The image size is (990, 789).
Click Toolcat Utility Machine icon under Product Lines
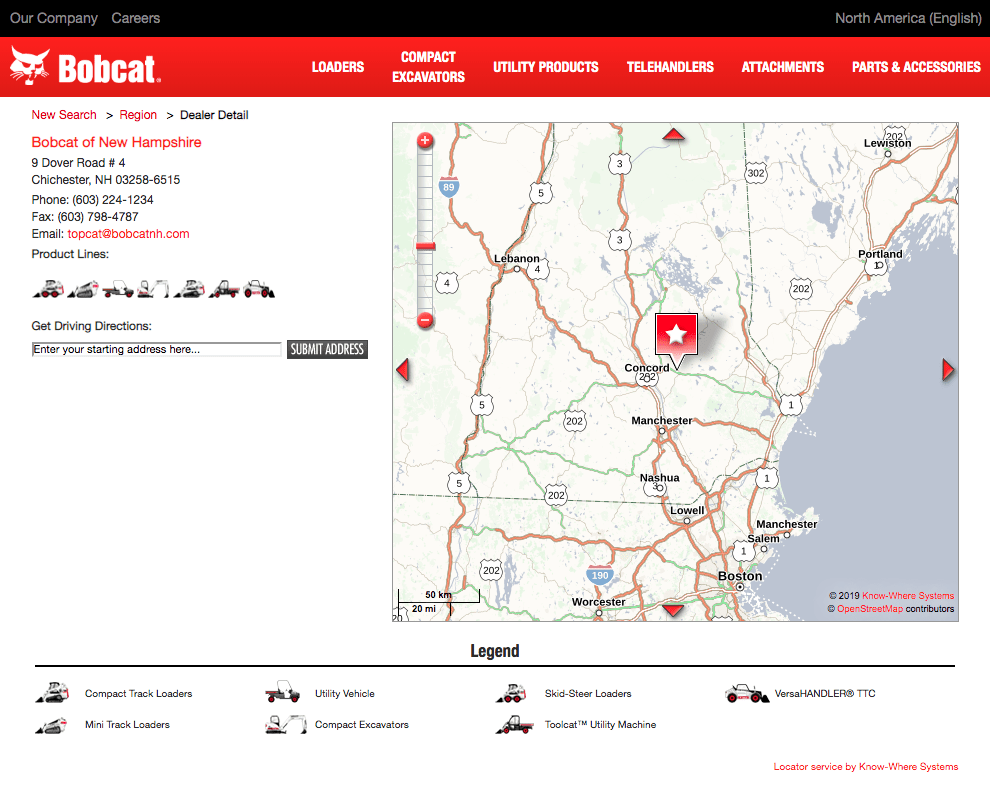click(224, 289)
